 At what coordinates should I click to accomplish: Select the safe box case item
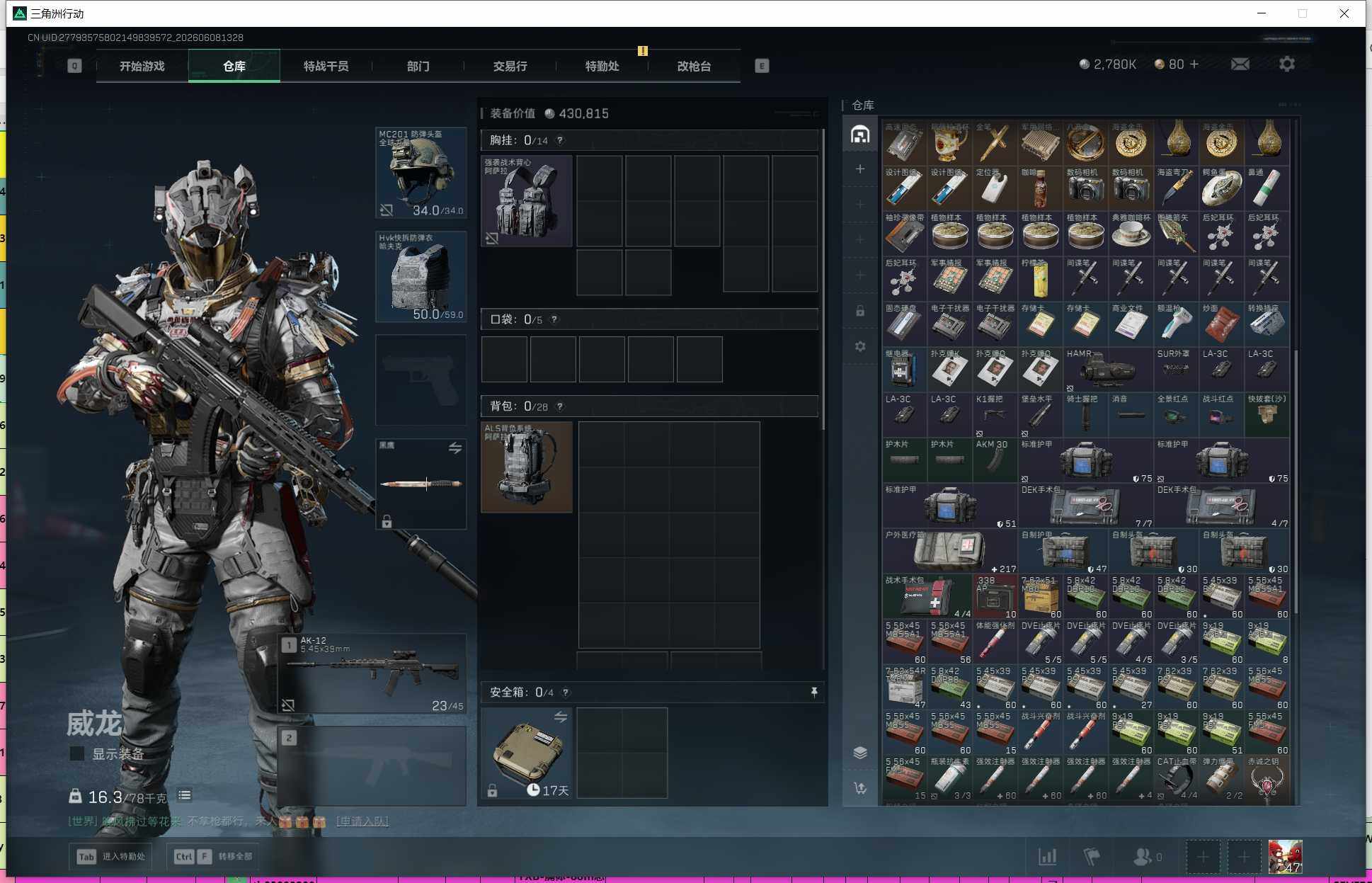click(x=527, y=753)
